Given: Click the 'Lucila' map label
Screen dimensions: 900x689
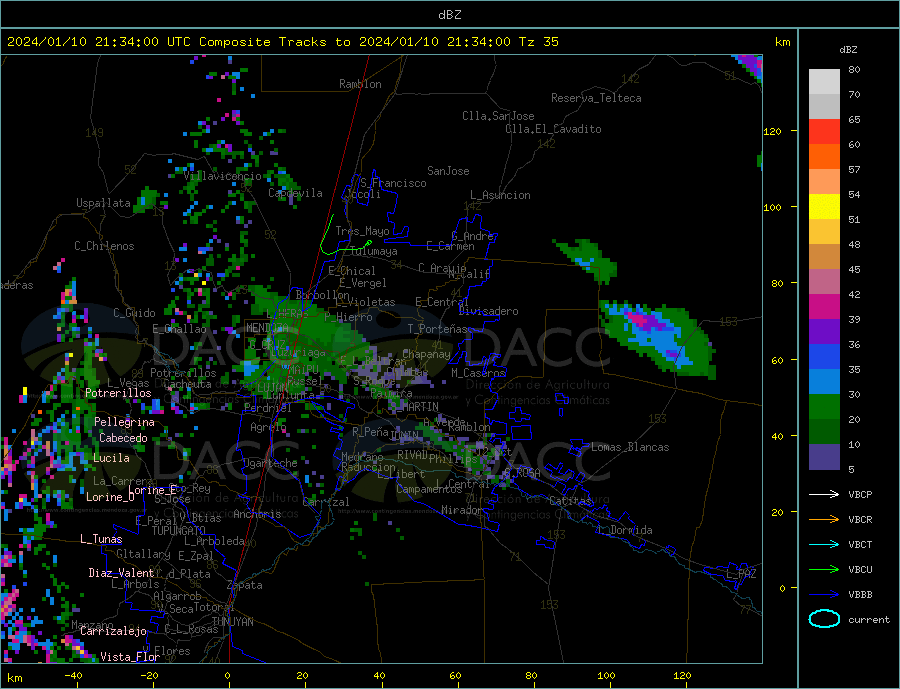Looking at the screenshot, I should pyautogui.click(x=111, y=459).
